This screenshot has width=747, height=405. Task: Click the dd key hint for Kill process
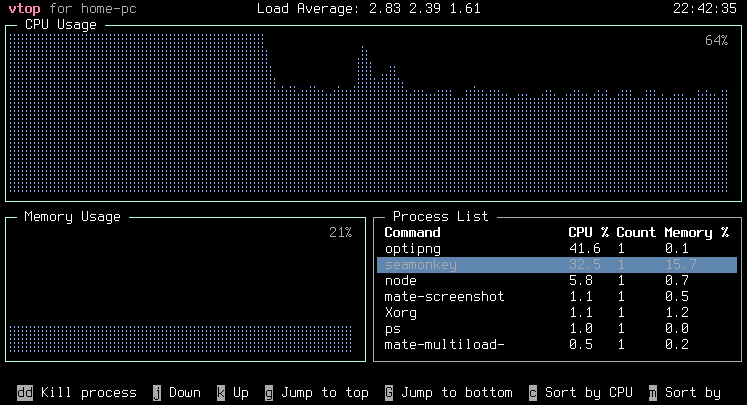click(25, 393)
